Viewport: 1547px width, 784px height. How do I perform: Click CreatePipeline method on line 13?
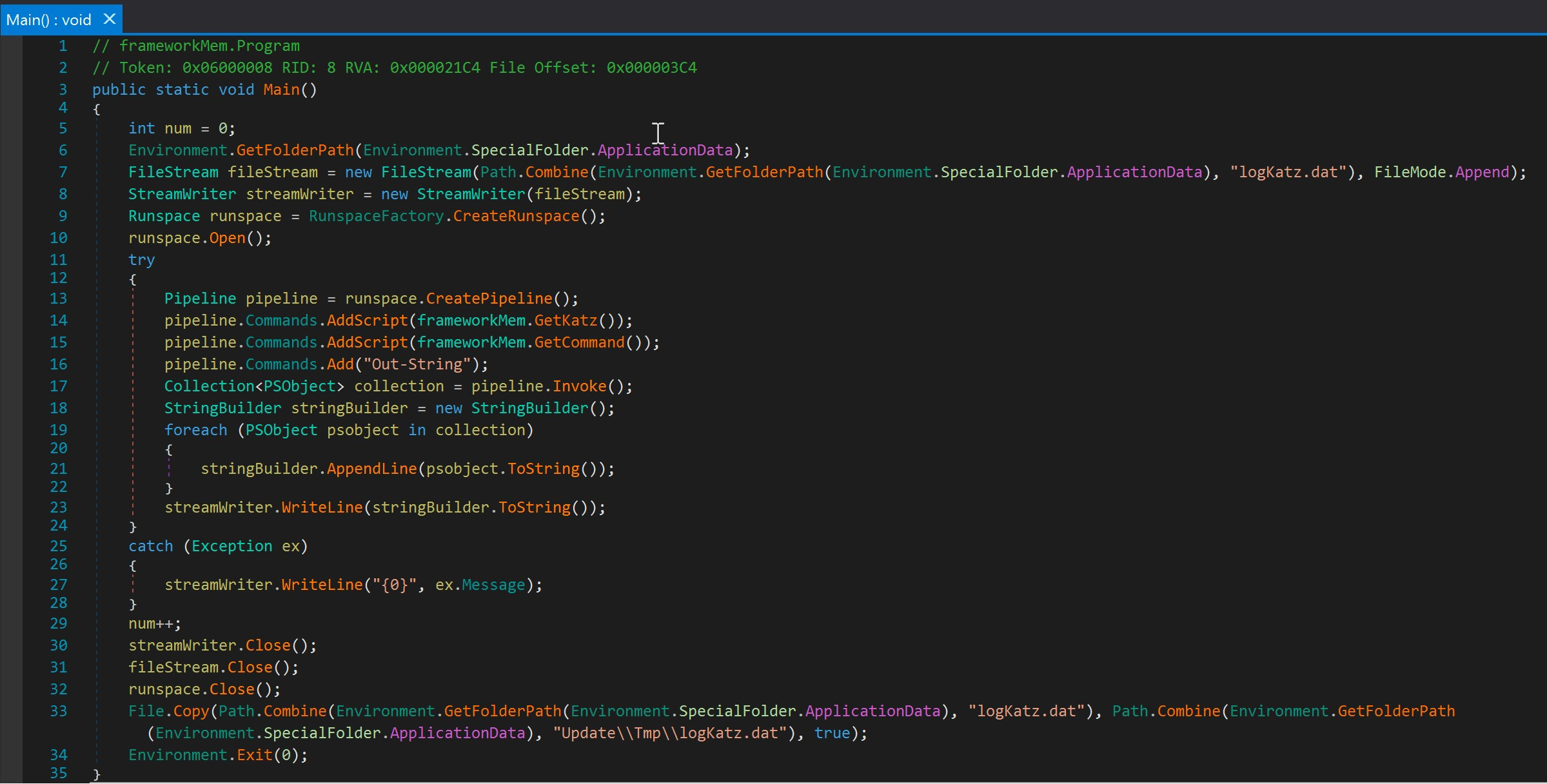click(x=489, y=299)
